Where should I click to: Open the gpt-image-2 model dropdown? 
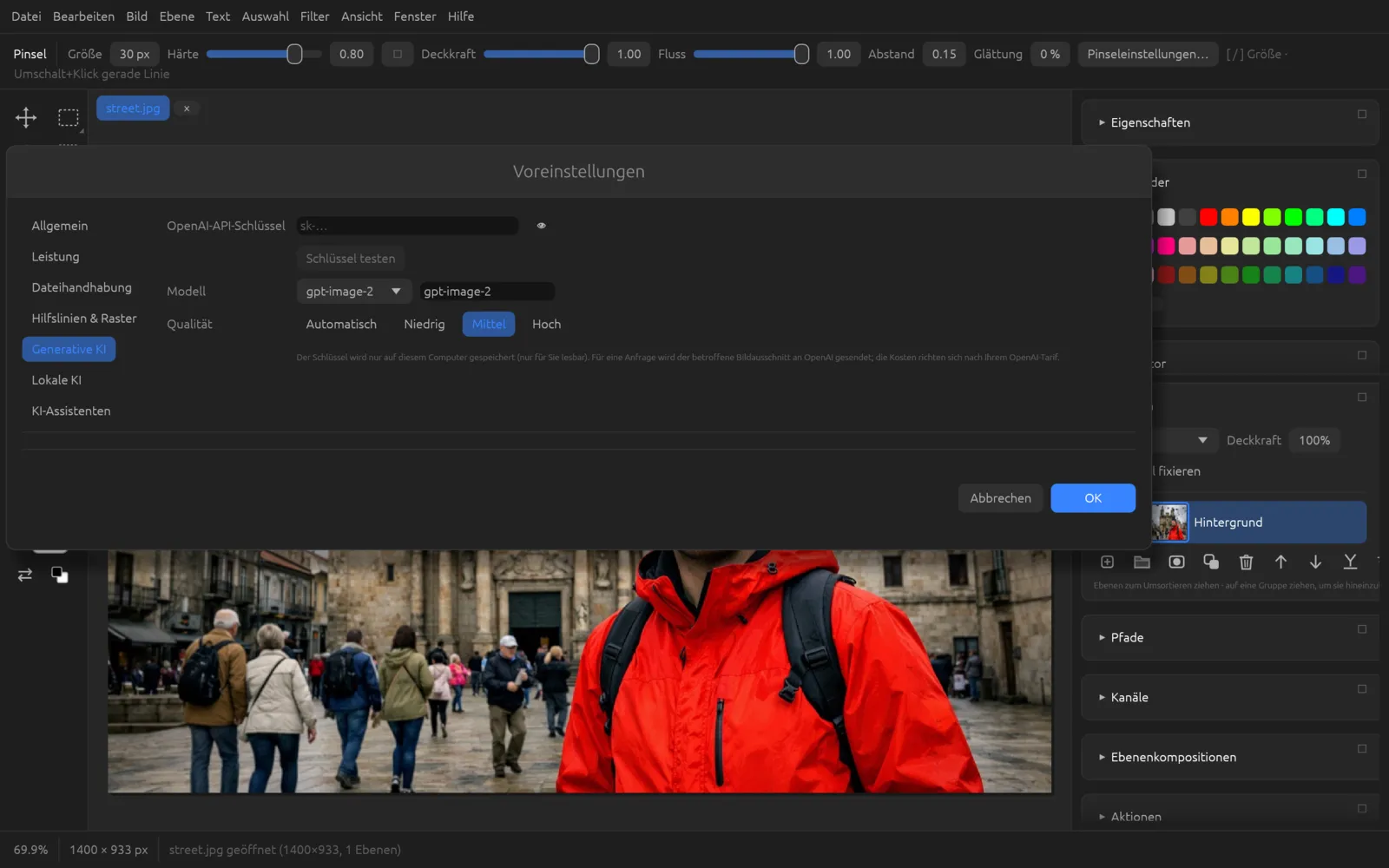click(353, 292)
